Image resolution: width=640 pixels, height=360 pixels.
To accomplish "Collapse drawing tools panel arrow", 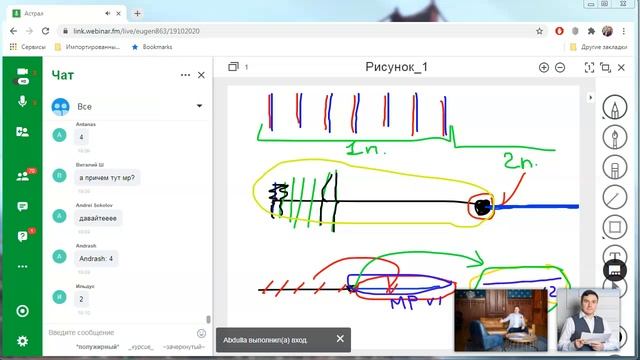I will (x=590, y=98).
